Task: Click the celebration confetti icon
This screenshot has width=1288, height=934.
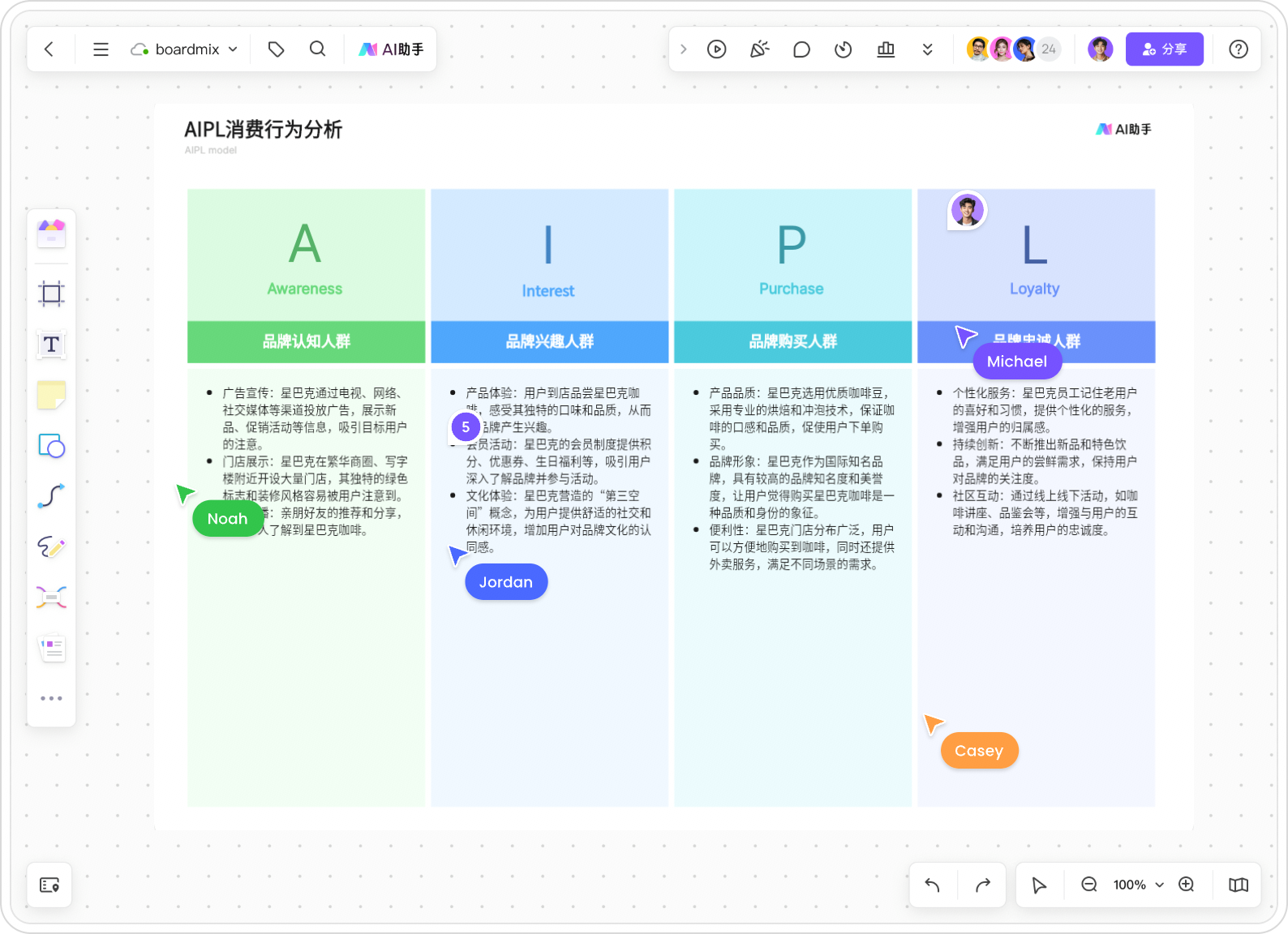Action: tap(759, 49)
